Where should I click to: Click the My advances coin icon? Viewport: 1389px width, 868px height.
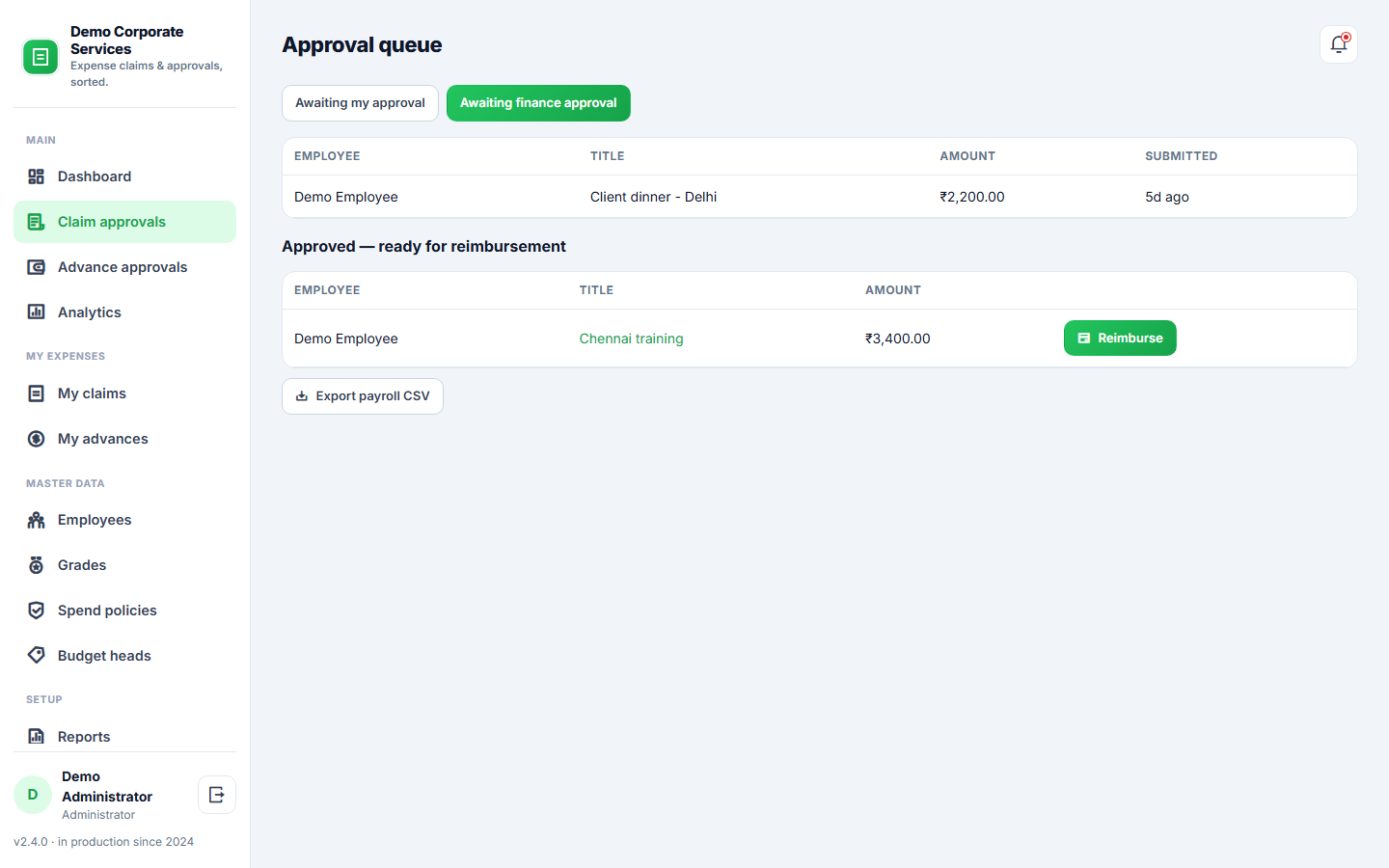click(37, 439)
